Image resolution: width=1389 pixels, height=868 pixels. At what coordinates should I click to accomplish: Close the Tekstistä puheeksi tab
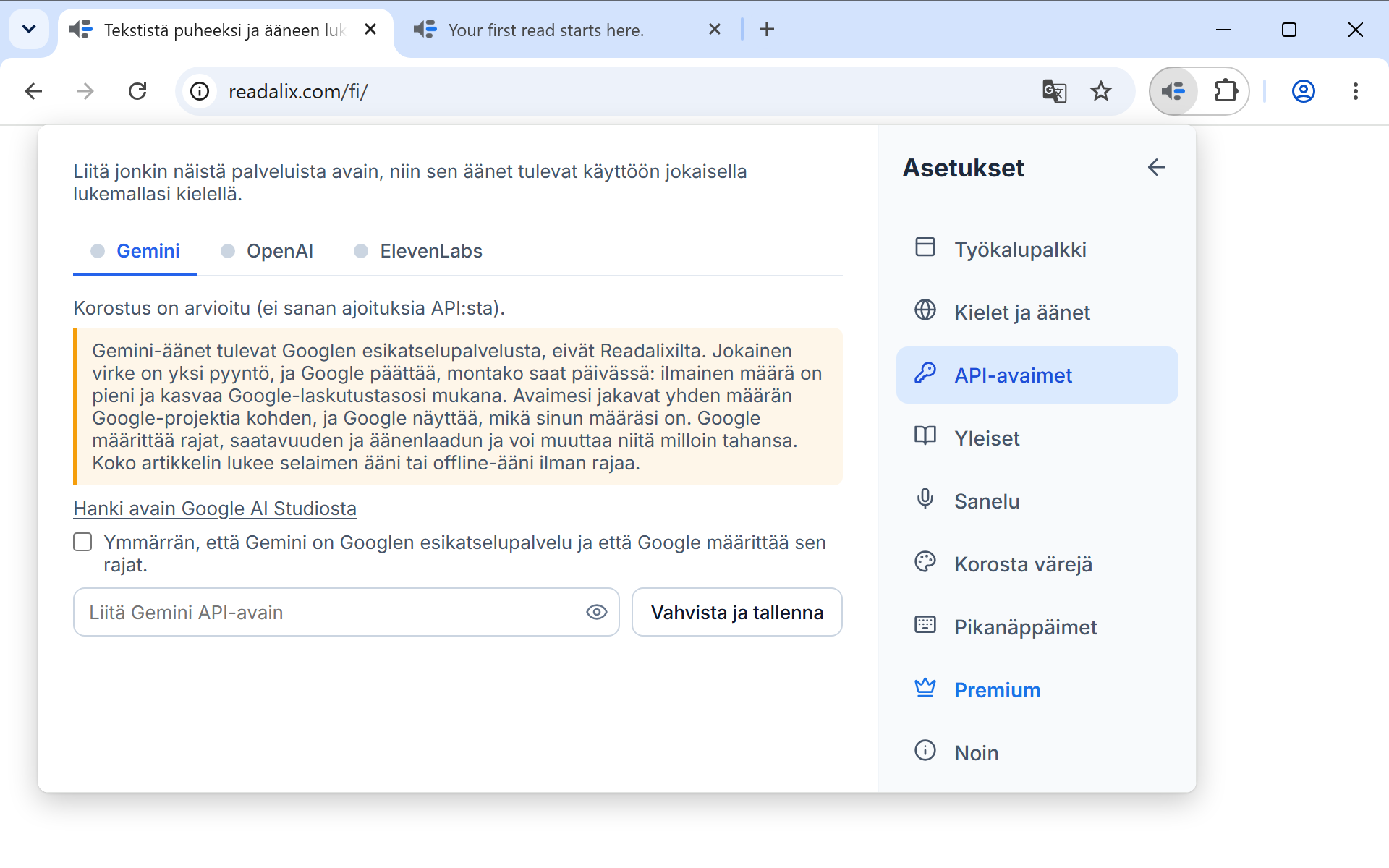point(370,30)
